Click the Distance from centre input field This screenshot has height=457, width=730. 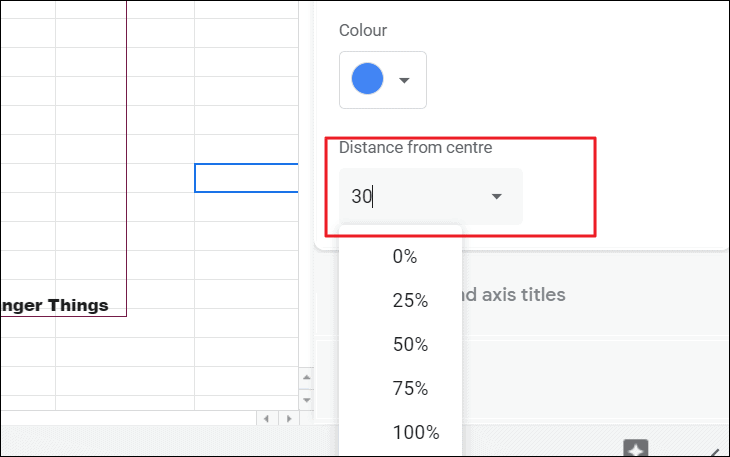click(431, 196)
